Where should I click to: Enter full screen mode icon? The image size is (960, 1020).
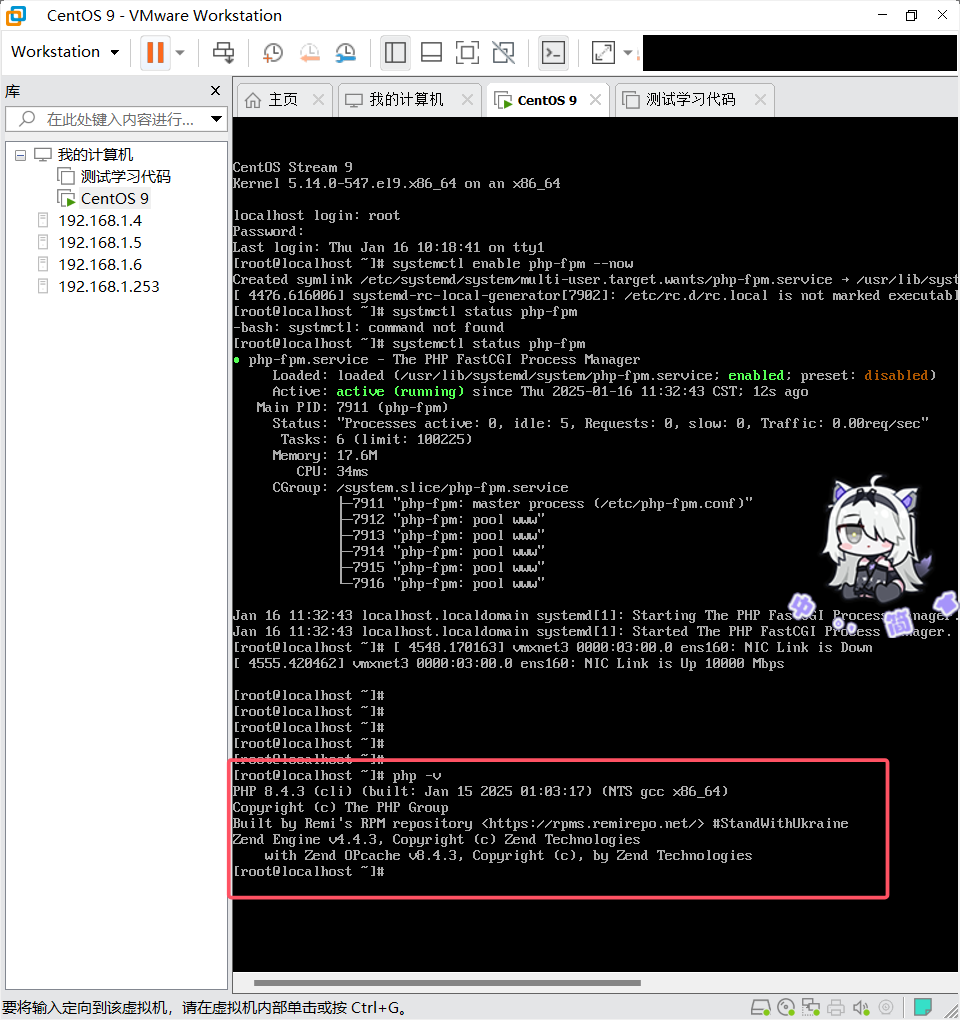pyautogui.click(x=468, y=52)
